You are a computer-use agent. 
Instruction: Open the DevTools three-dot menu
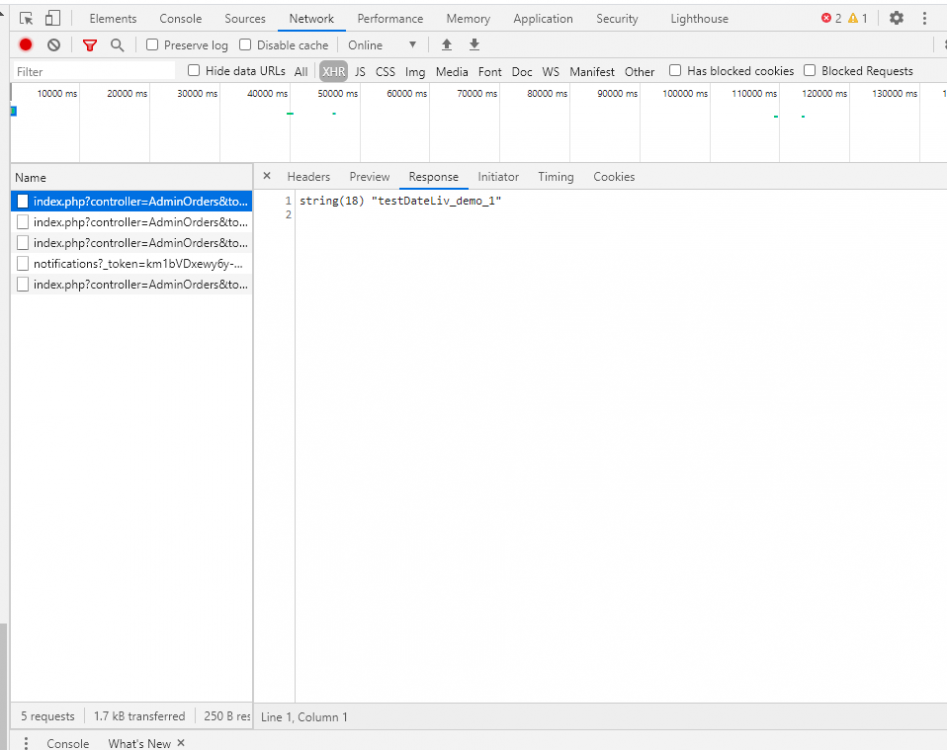point(924,18)
